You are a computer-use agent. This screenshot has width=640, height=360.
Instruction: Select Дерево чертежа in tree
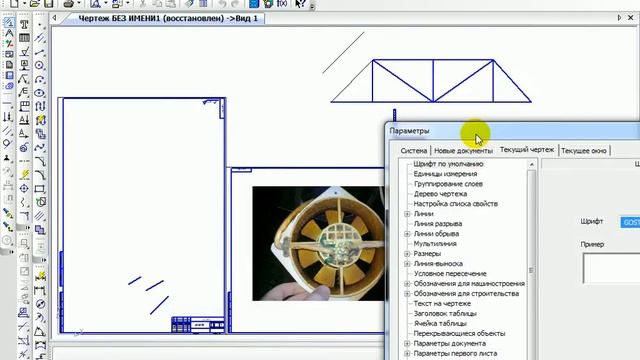[440, 194]
